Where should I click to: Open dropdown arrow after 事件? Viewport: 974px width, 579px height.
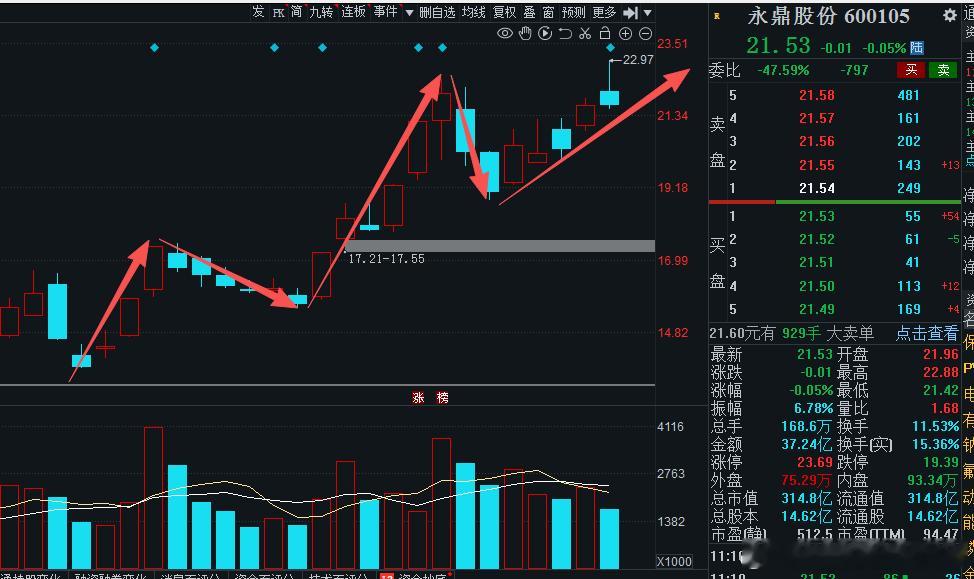(x=409, y=12)
